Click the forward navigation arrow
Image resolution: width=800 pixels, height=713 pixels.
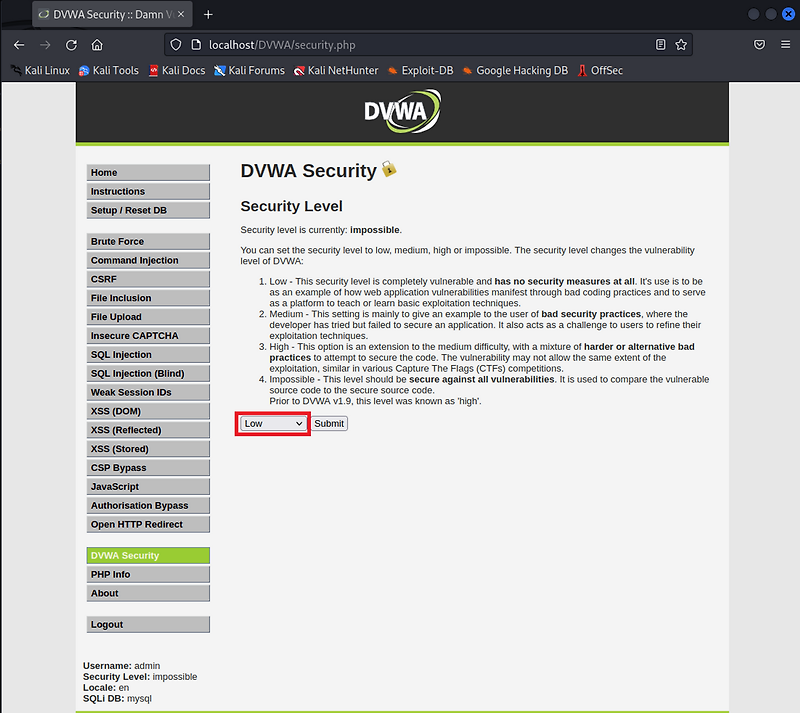(45, 44)
